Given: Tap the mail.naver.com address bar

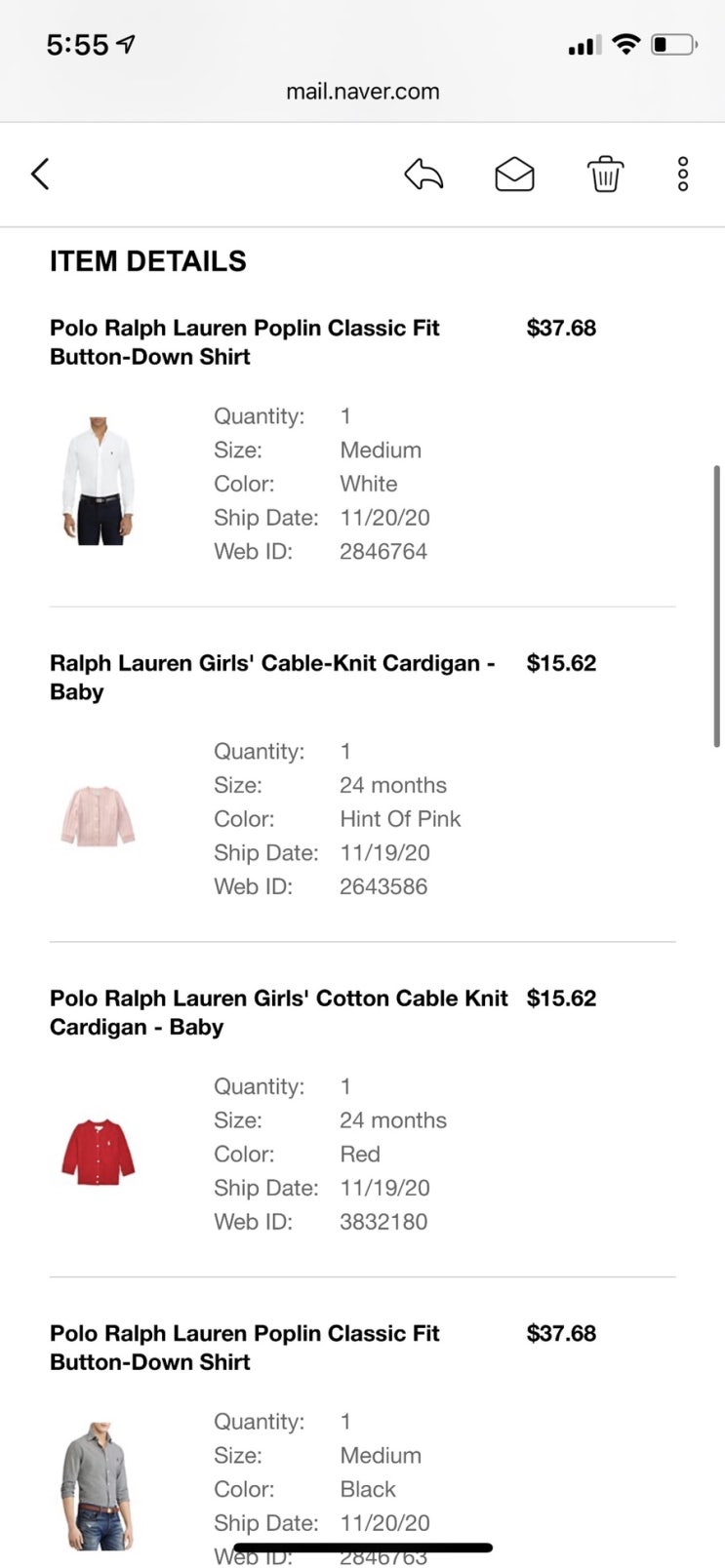Looking at the screenshot, I should pyautogui.click(x=362, y=92).
